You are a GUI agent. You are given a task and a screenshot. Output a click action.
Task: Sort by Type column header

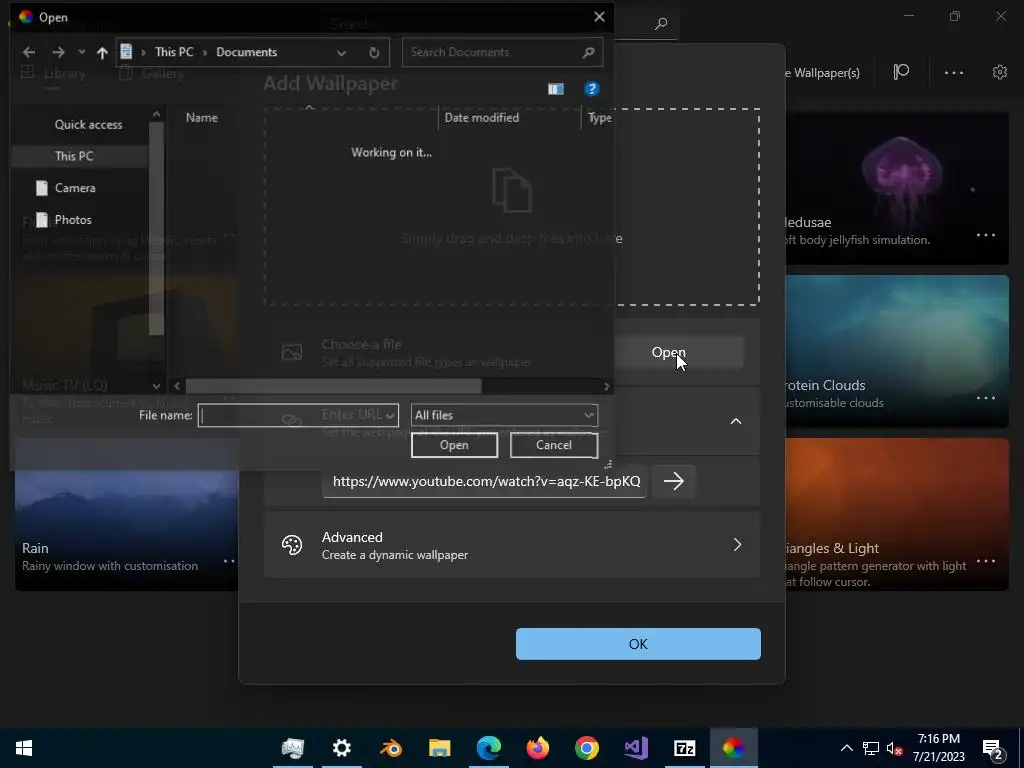600,118
